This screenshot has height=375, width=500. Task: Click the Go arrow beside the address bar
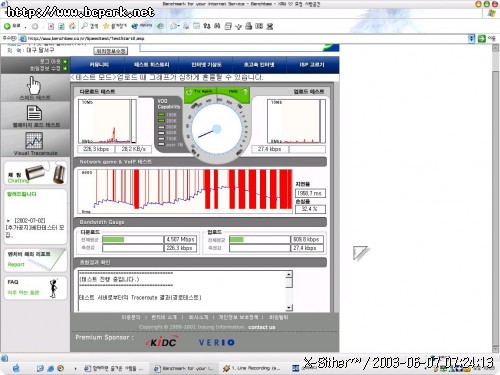(x=481, y=39)
